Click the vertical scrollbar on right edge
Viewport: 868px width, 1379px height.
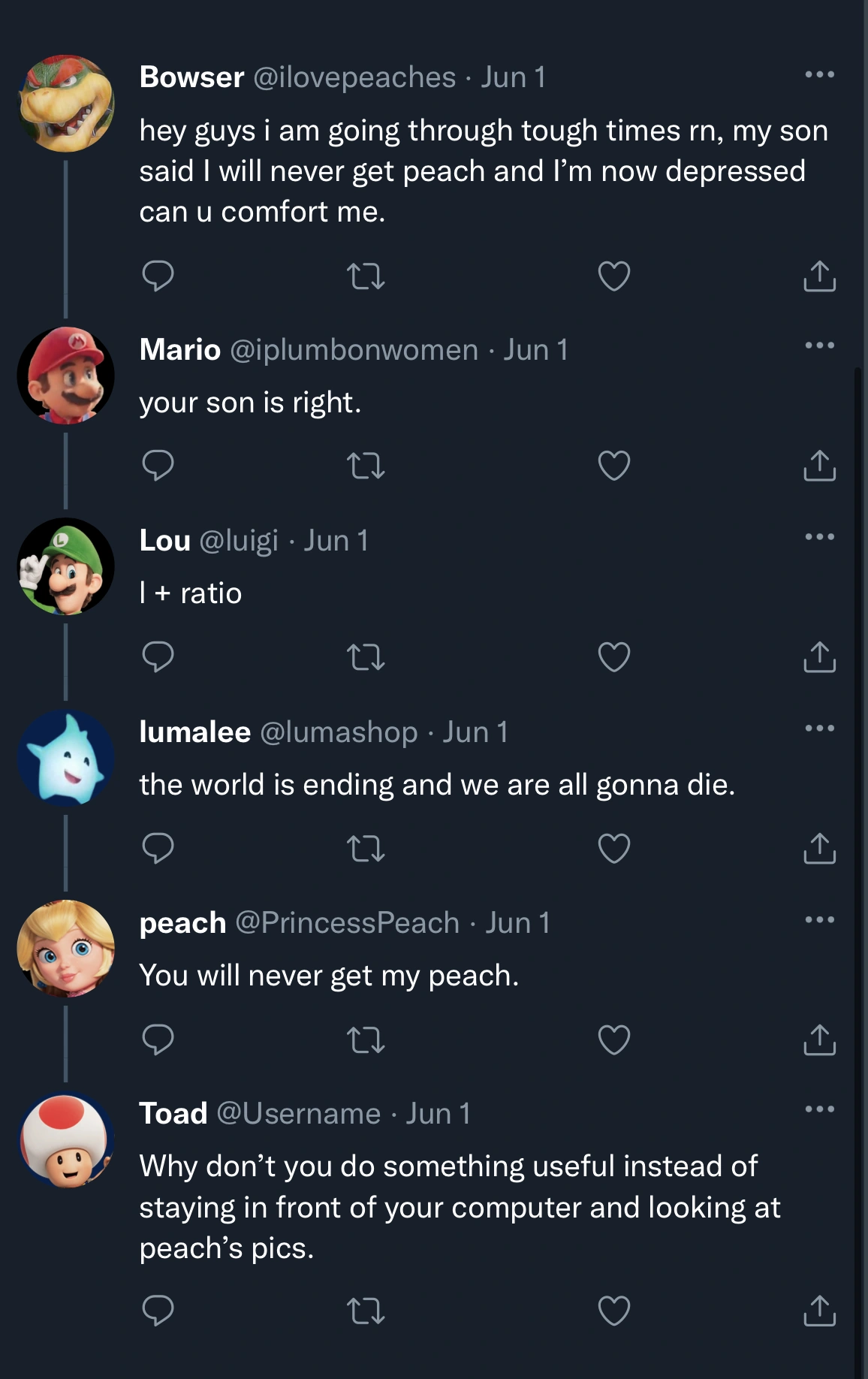click(858, 826)
